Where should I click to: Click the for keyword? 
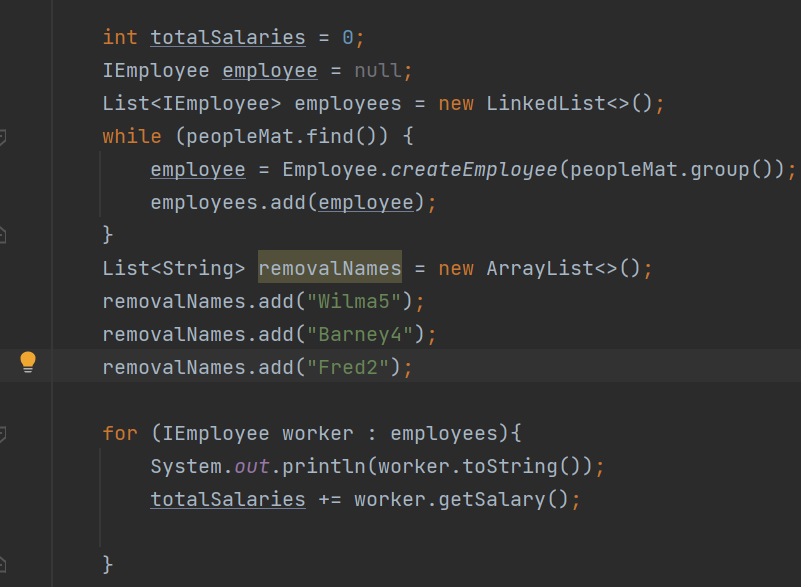(120, 433)
